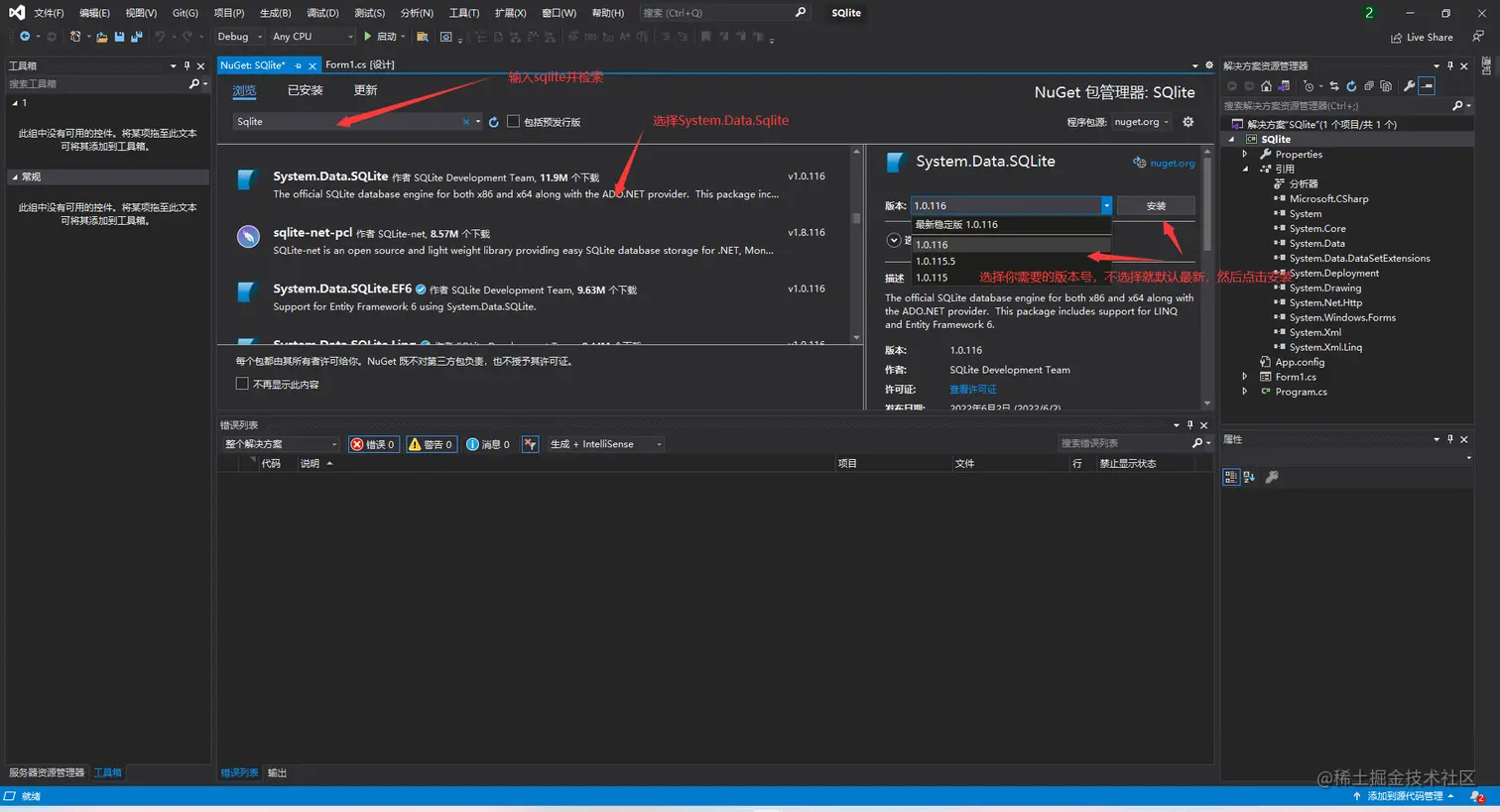The image size is (1500, 812).
Task: Click Alphabetical sort icon in Properties panel
Action: (1249, 477)
